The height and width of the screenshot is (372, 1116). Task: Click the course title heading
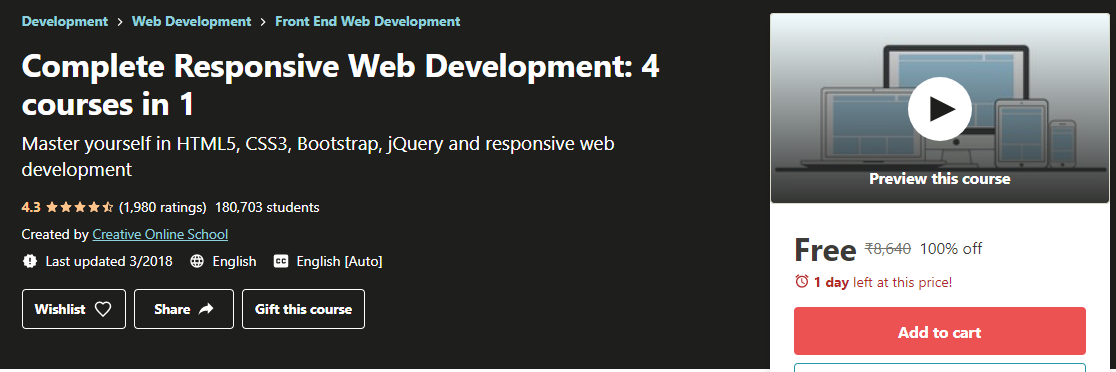point(340,85)
